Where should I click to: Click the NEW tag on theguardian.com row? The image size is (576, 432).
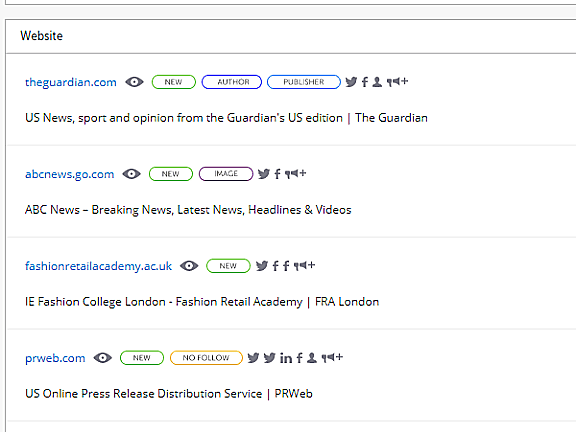coord(174,82)
